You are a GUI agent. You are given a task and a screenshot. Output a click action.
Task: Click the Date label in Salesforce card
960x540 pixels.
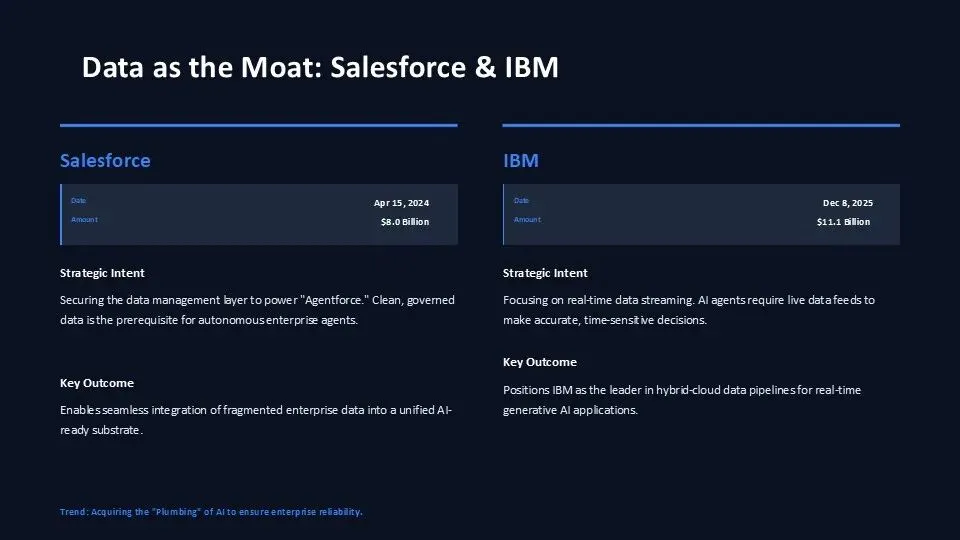pyautogui.click(x=79, y=200)
